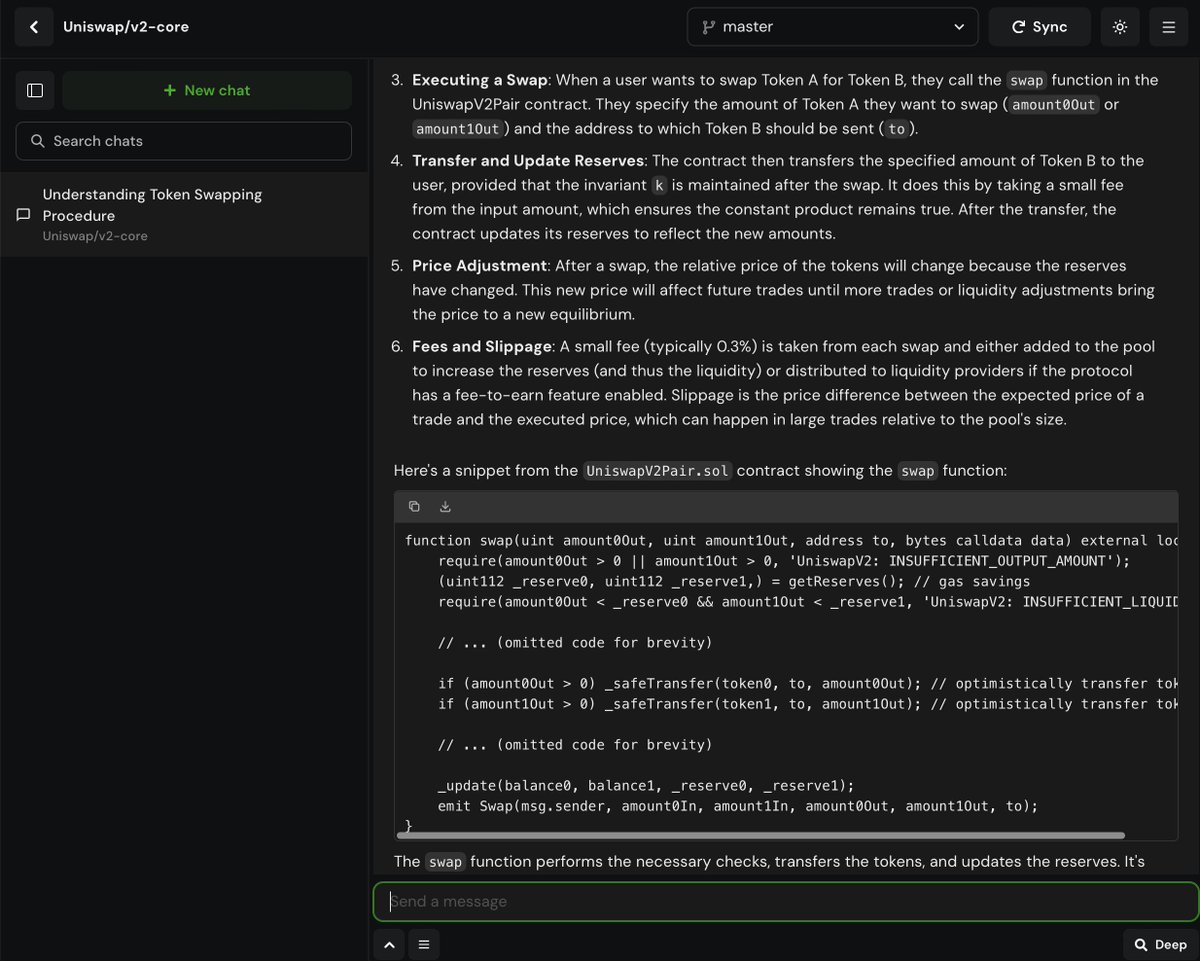Viewport: 1200px width, 961px height.
Task: Open the master branch selector
Action: (x=832, y=26)
